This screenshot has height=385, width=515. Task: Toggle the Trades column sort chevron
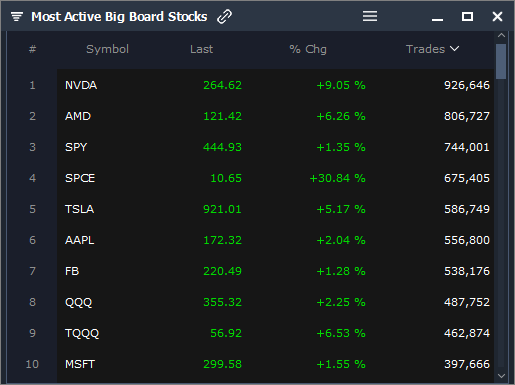coord(454,49)
